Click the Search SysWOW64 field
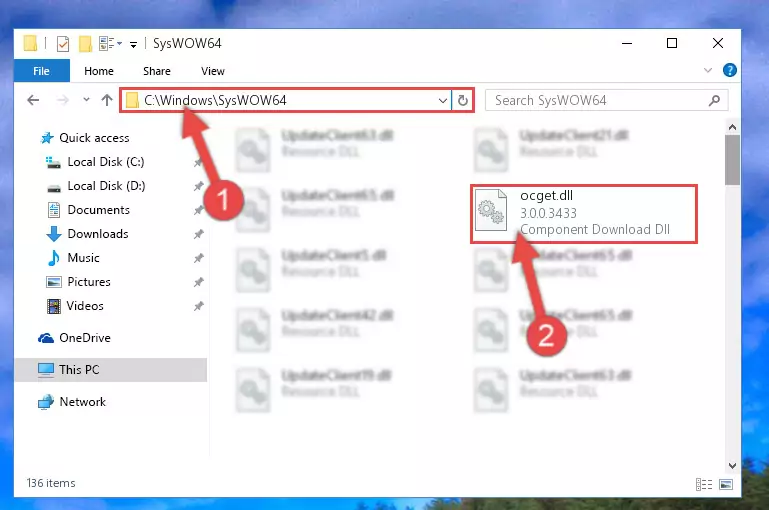769x510 pixels. pyautogui.click(x=606, y=101)
